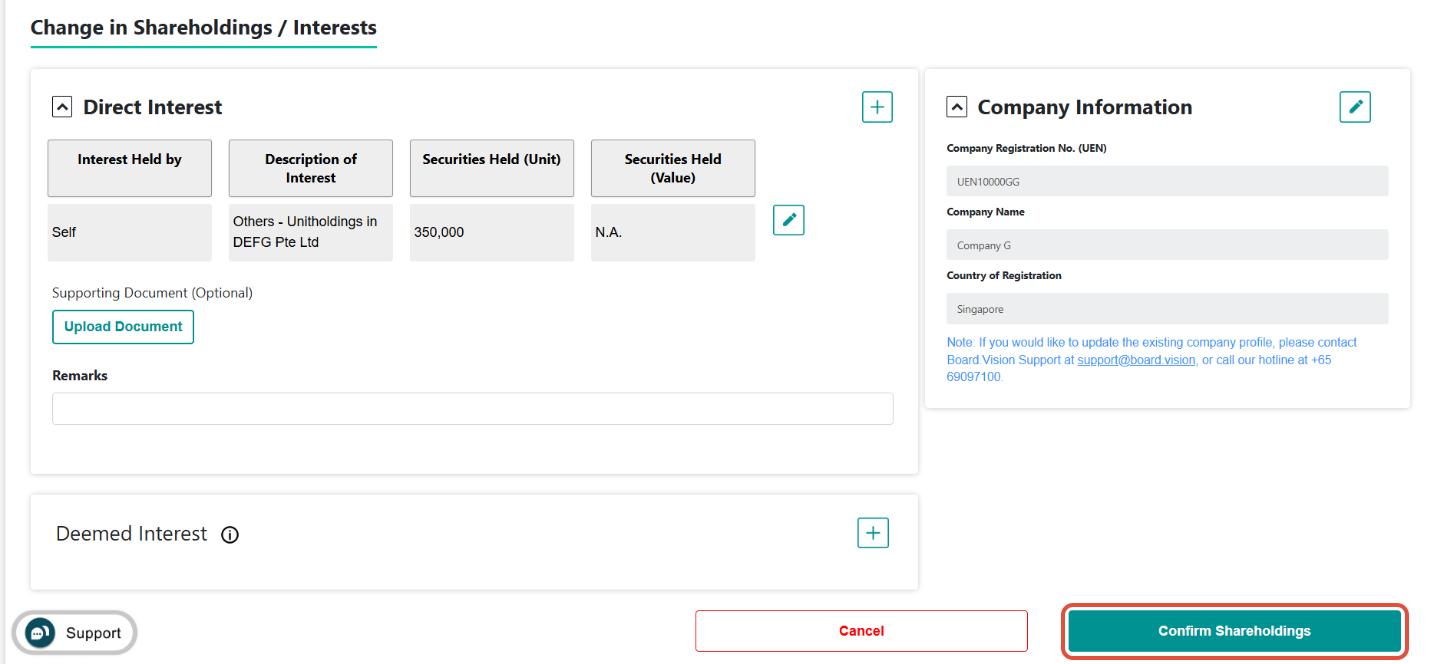This screenshot has height=664, width=1434.
Task: Click the 'Securities Held (Unit)' column header
Action: [x=492, y=168]
